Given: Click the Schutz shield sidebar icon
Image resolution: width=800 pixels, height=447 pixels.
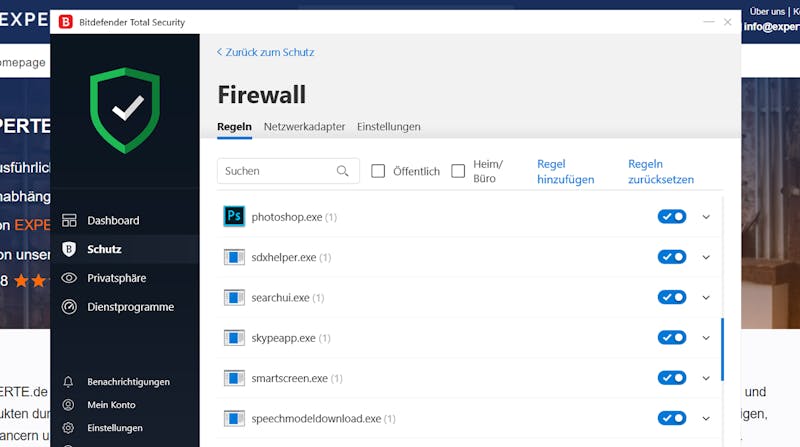Looking at the screenshot, I should tap(69, 249).
